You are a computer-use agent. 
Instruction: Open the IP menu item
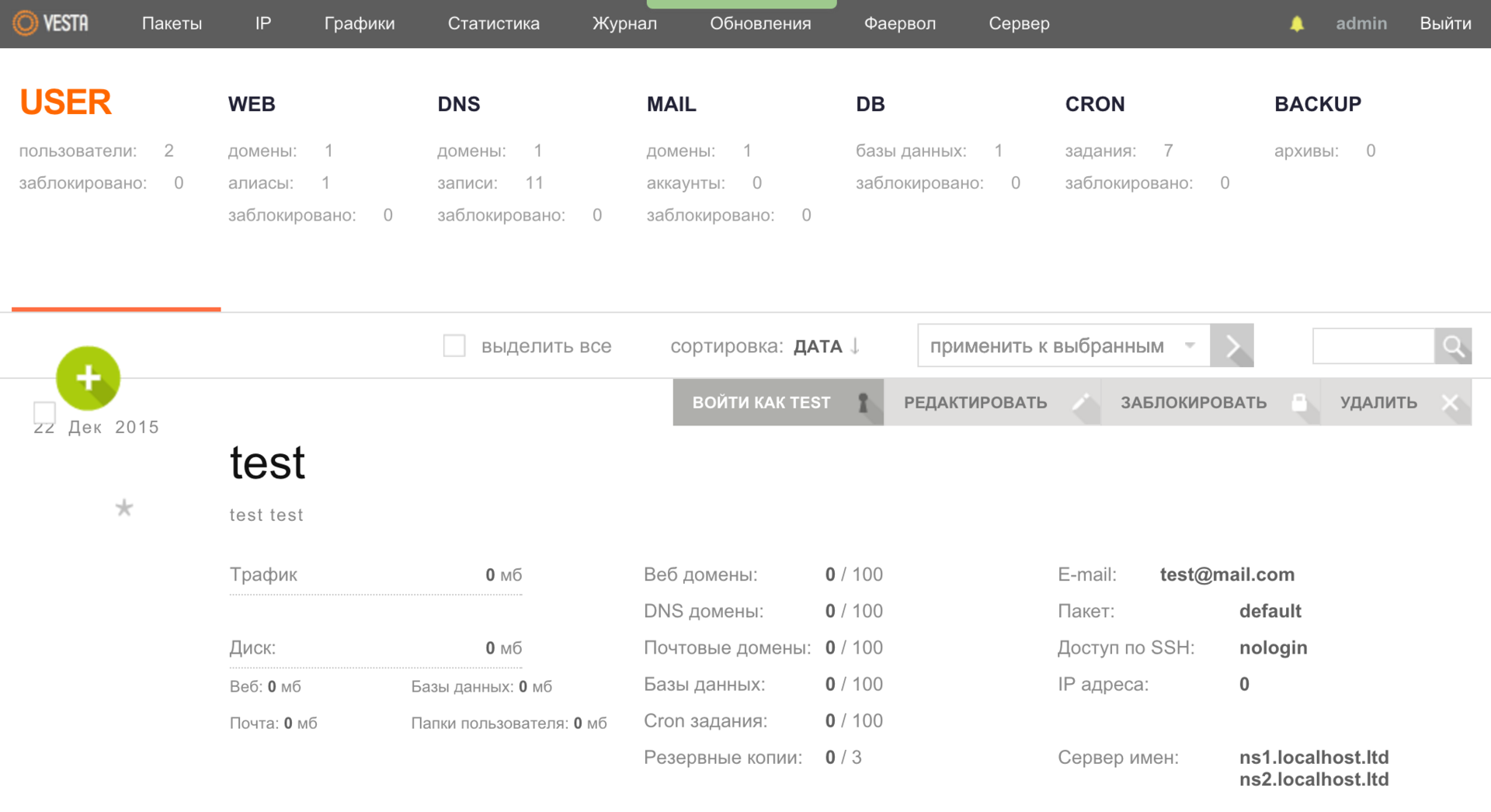[x=263, y=23]
